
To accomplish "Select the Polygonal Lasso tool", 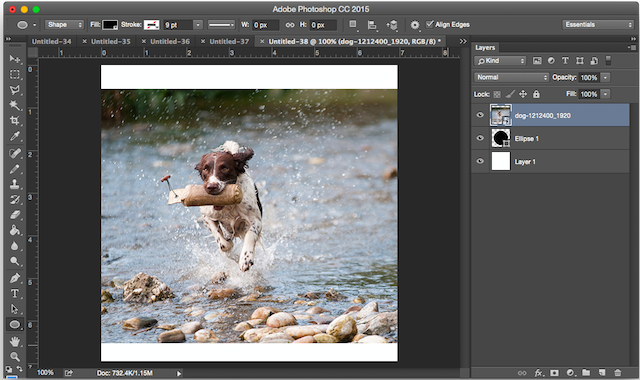I will pos(15,90).
